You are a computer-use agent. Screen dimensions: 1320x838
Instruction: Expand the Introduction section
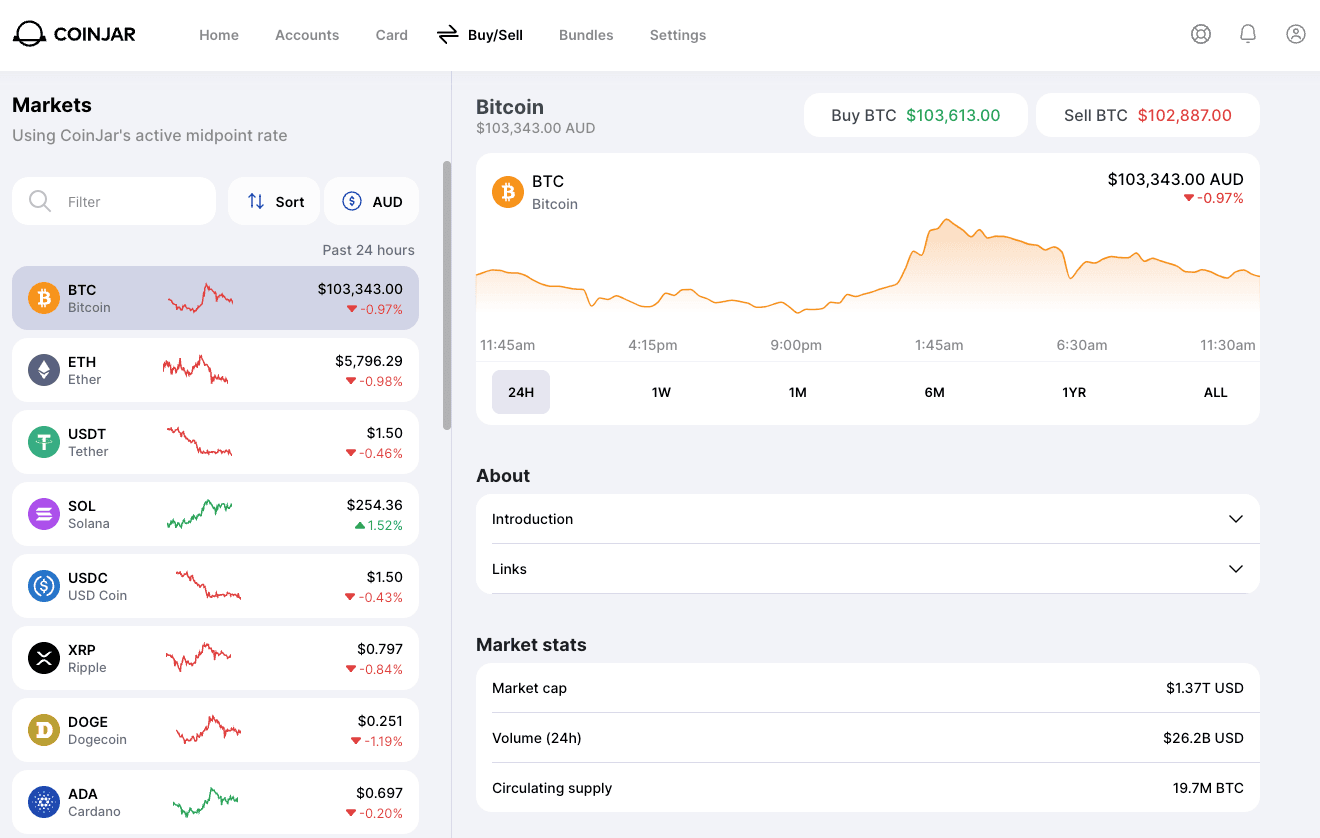pyautogui.click(x=867, y=519)
